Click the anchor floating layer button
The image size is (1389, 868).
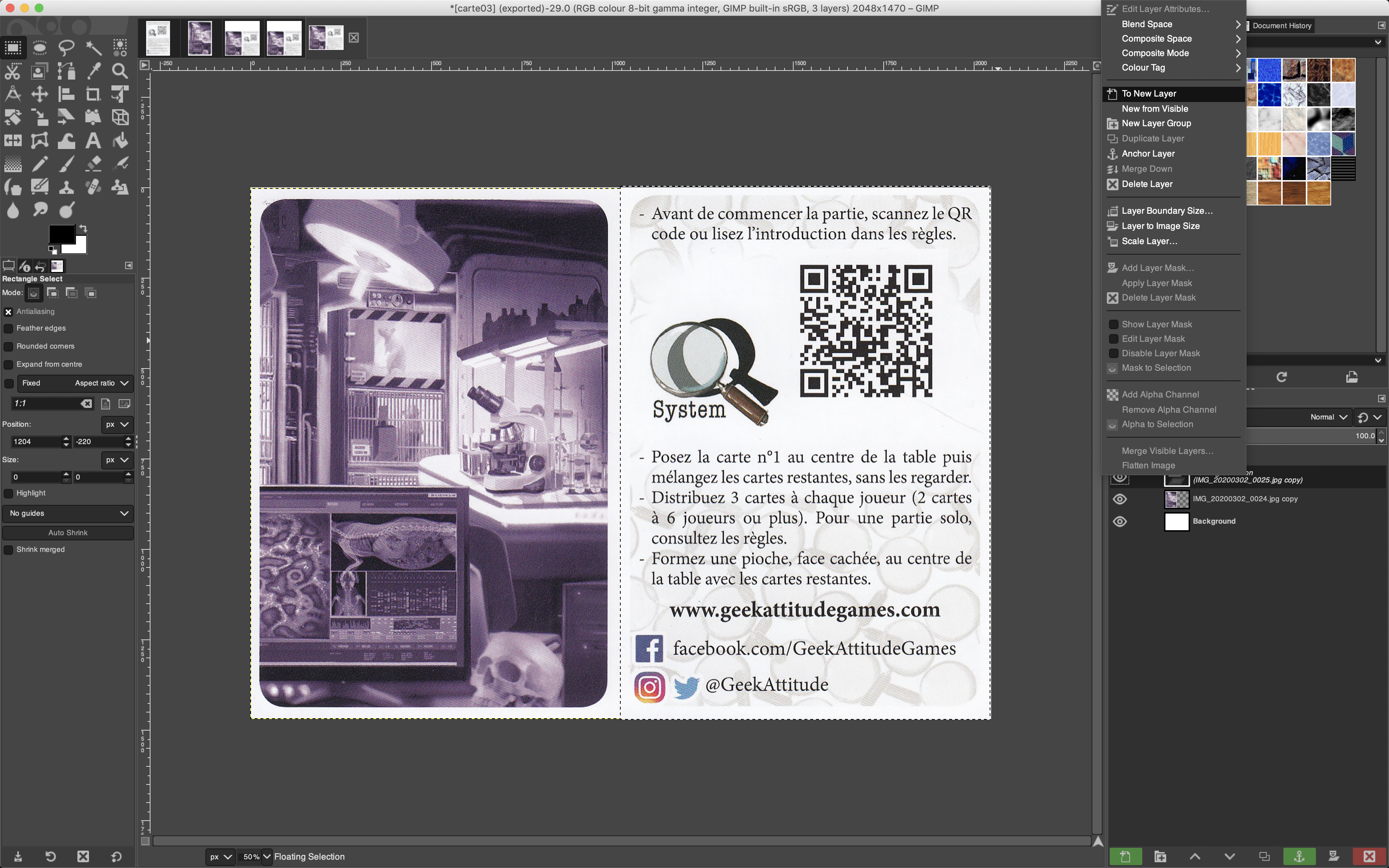coord(1299,856)
